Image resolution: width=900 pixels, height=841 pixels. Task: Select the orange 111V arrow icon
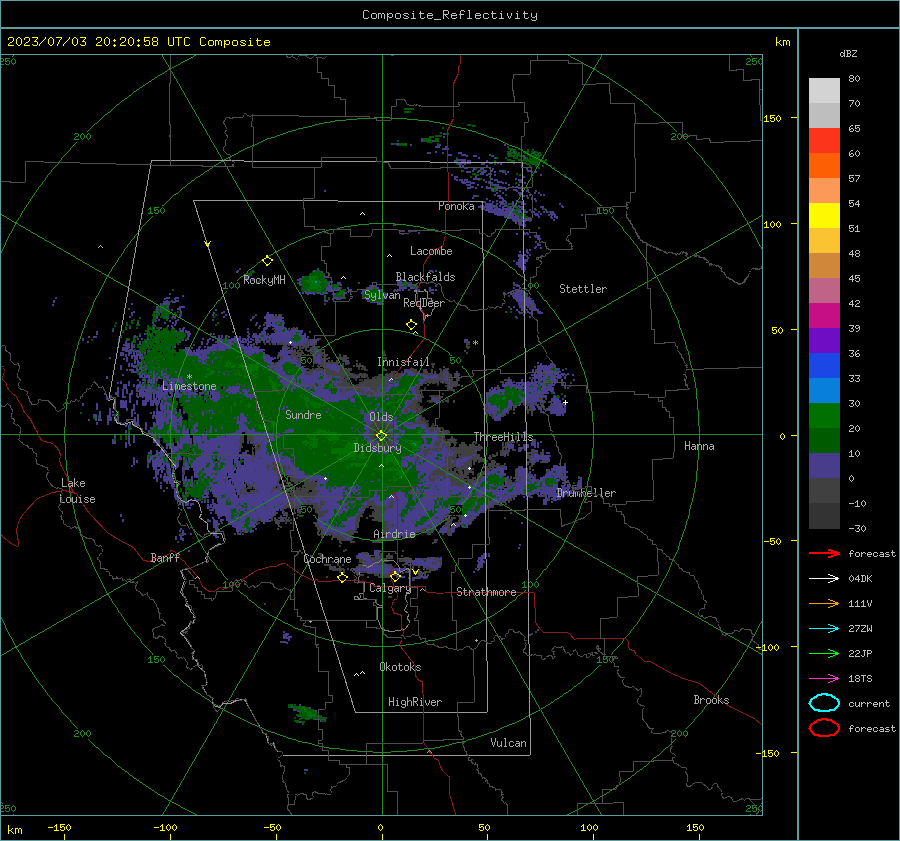824,603
